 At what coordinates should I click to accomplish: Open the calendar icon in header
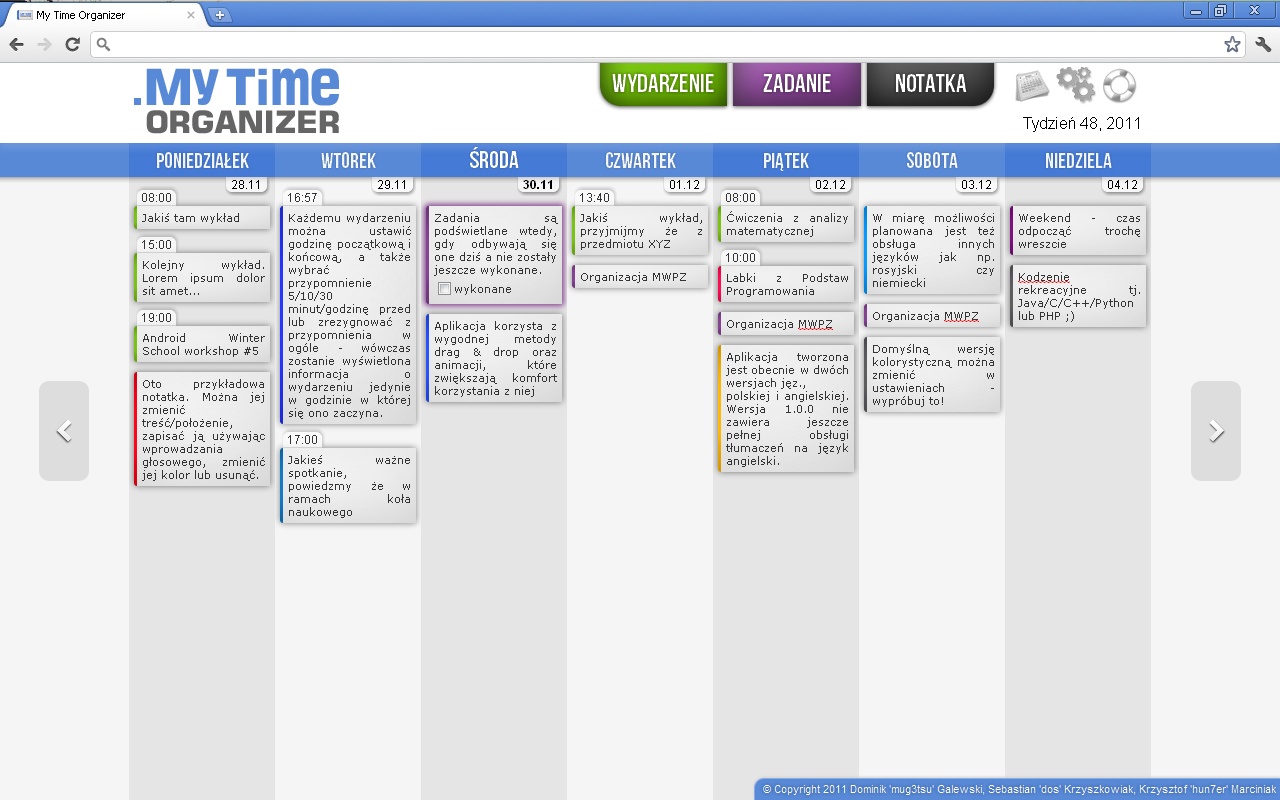coord(1031,86)
